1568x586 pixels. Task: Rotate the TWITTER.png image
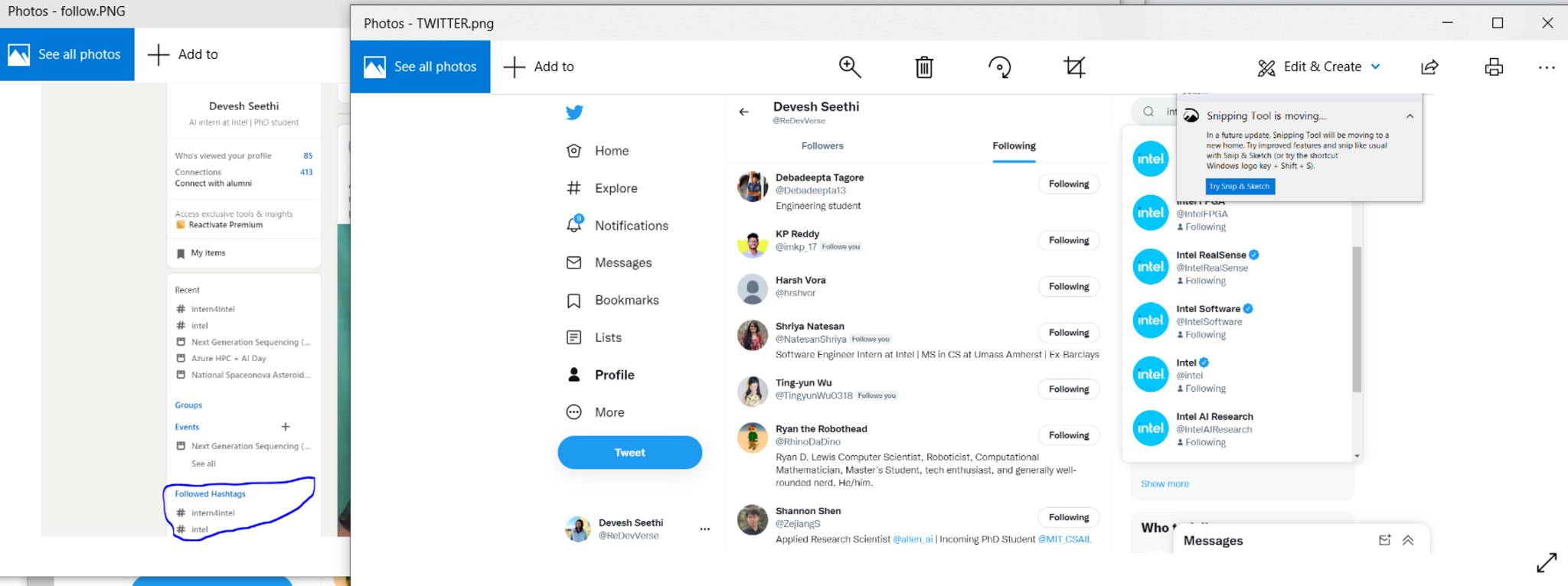point(999,67)
